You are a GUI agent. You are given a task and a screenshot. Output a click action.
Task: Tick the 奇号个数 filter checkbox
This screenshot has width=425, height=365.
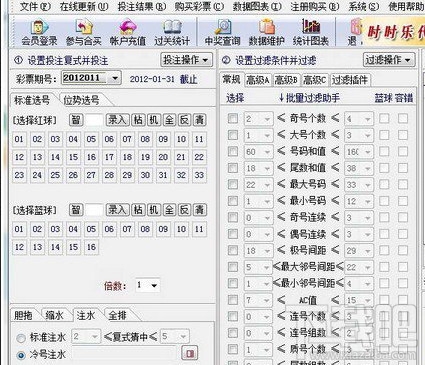coord(233,118)
